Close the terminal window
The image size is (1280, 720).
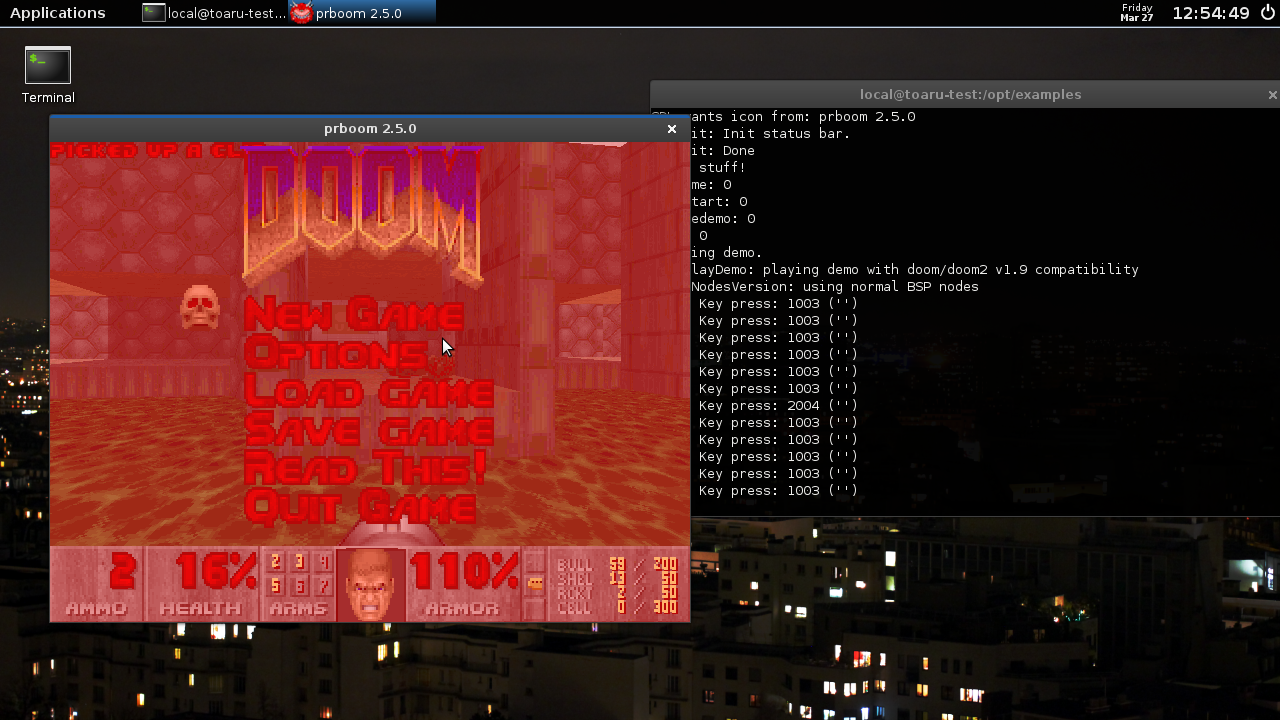pyautogui.click(x=1272, y=94)
